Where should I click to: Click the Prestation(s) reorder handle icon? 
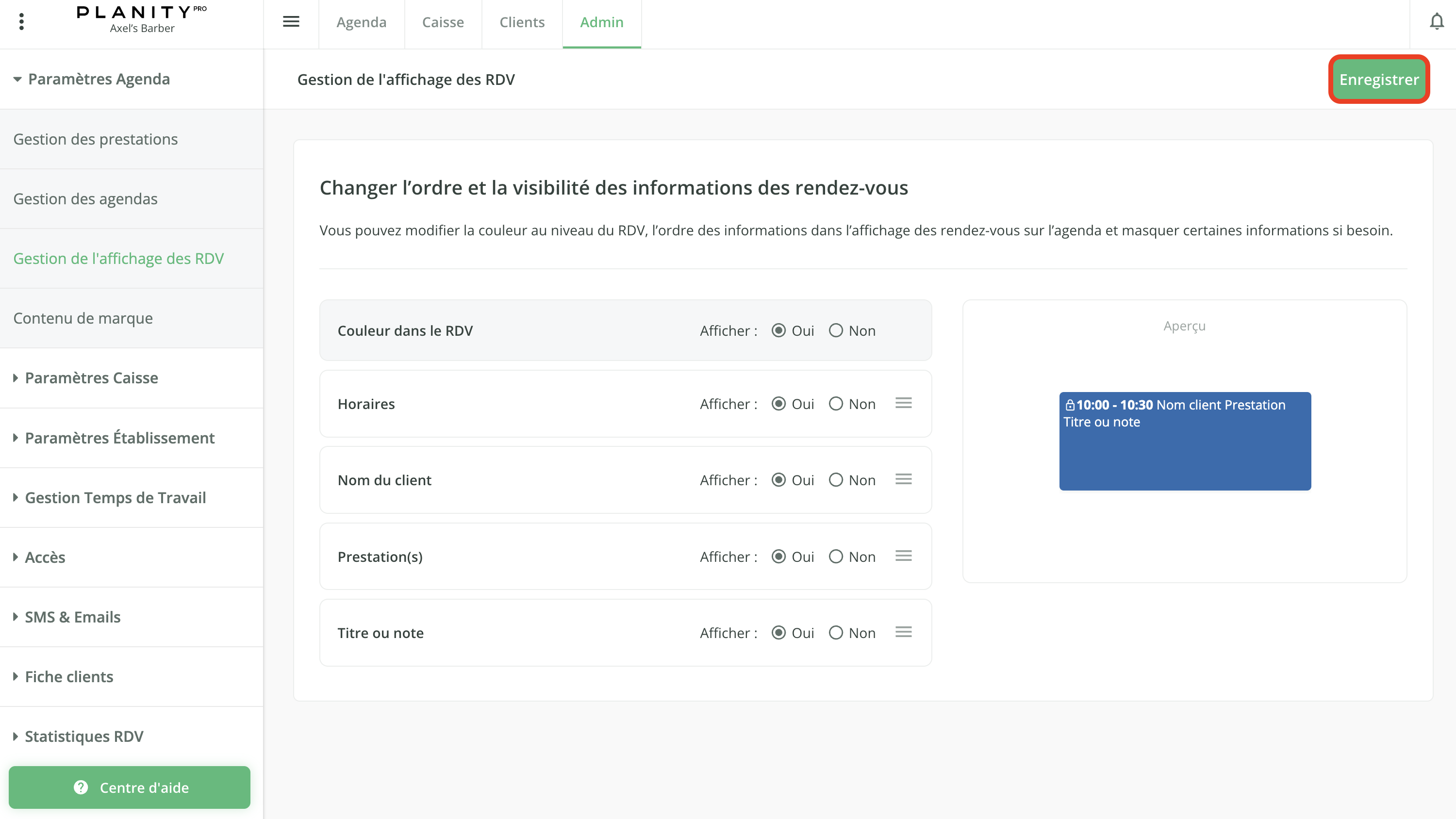[903, 556]
